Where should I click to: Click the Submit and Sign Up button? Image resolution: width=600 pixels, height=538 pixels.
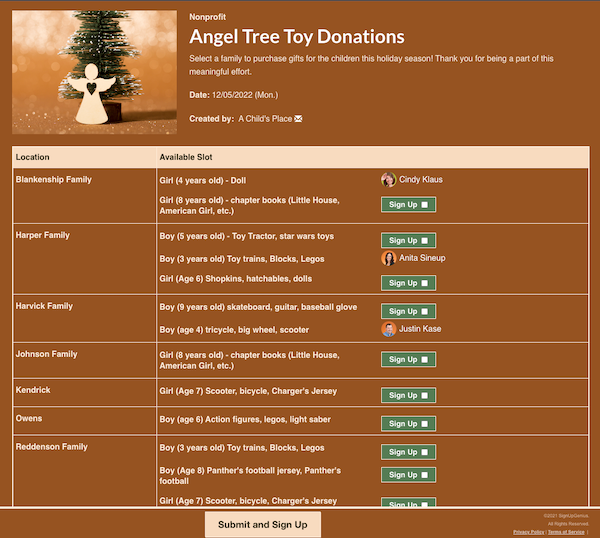263,525
